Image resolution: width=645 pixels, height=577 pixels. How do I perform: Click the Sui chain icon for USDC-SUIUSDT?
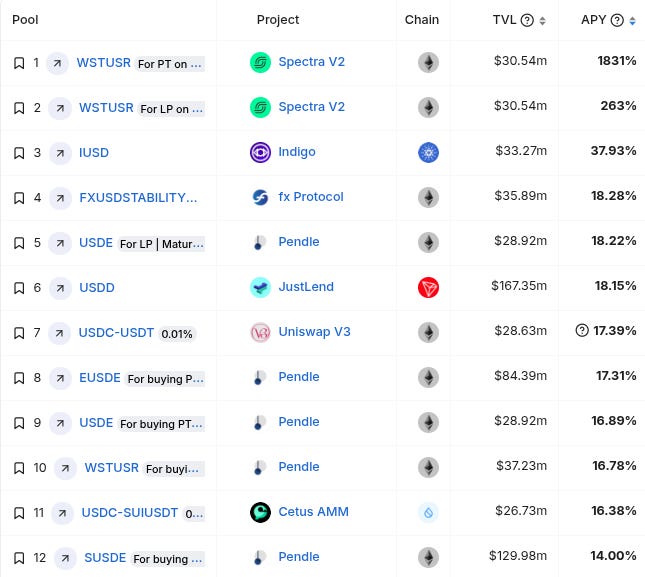(x=428, y=513)
